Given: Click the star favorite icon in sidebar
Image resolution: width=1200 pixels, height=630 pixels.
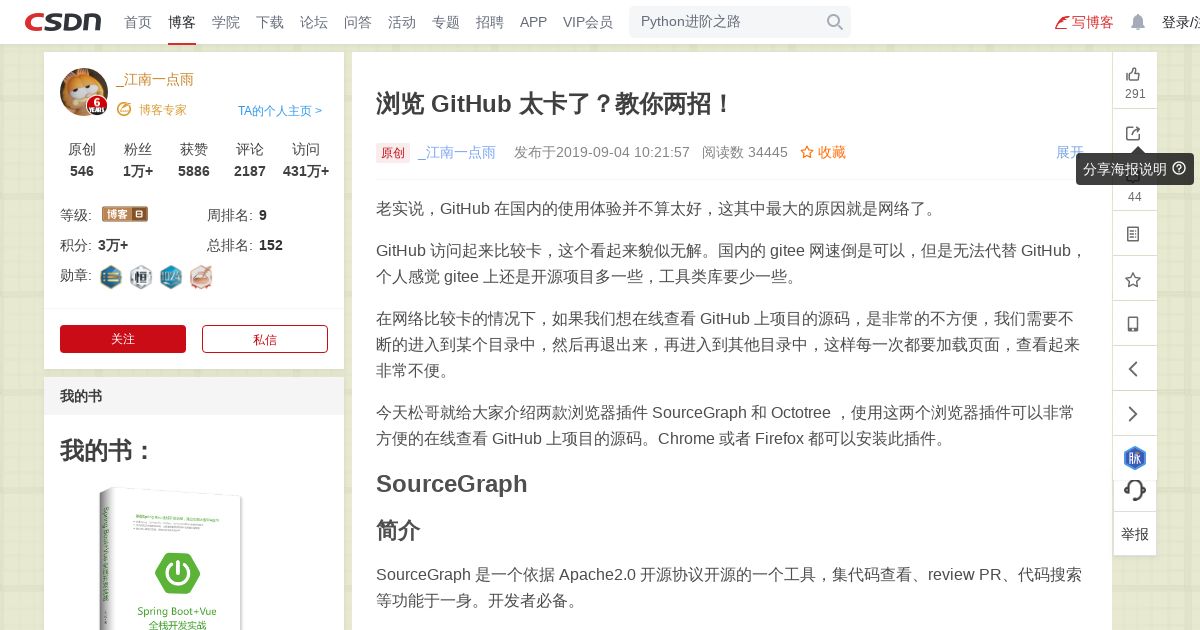Looking at the screenshot, I should [x=1133, y=279].
